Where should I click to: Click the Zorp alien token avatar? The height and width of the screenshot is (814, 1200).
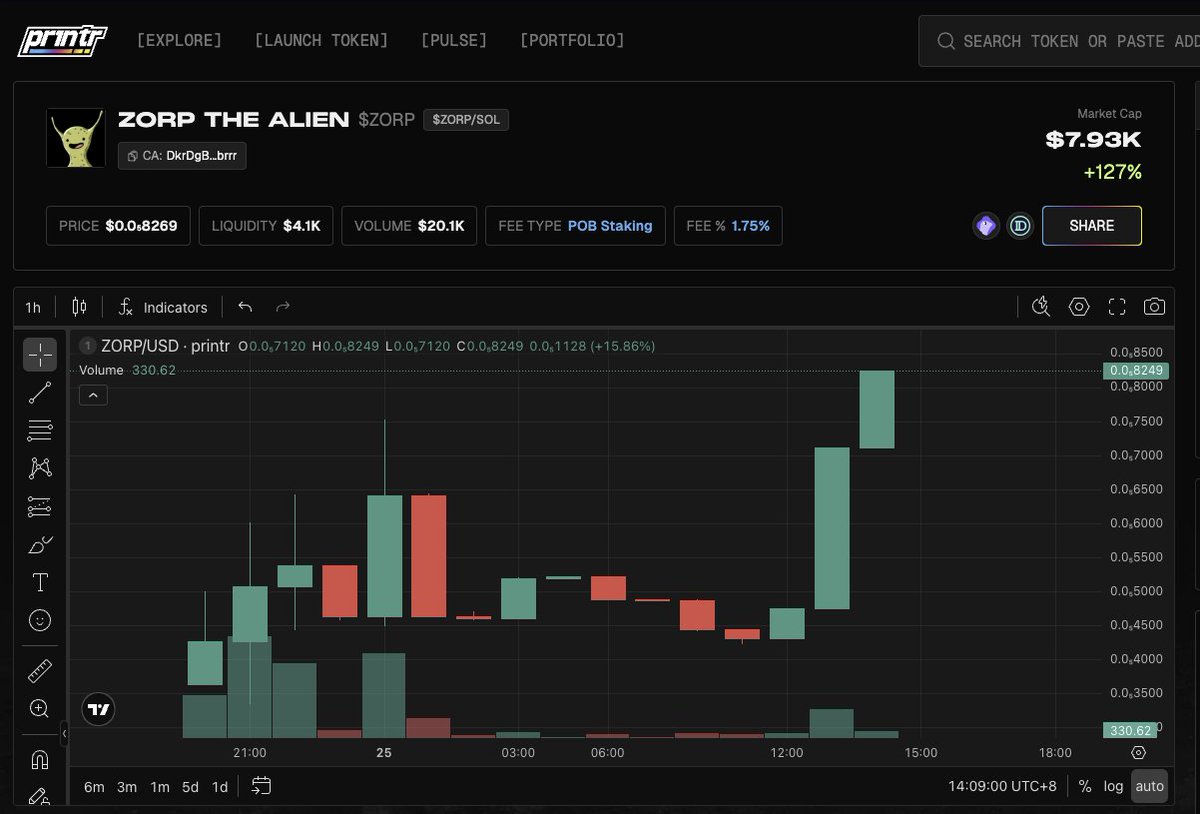[x=76, y=138]
